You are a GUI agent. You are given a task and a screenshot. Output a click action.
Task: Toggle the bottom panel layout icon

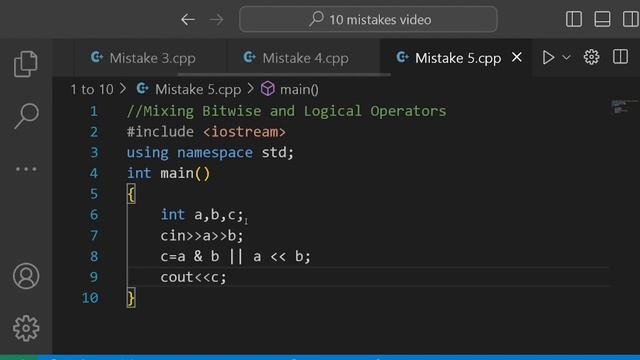click(602, 19)
